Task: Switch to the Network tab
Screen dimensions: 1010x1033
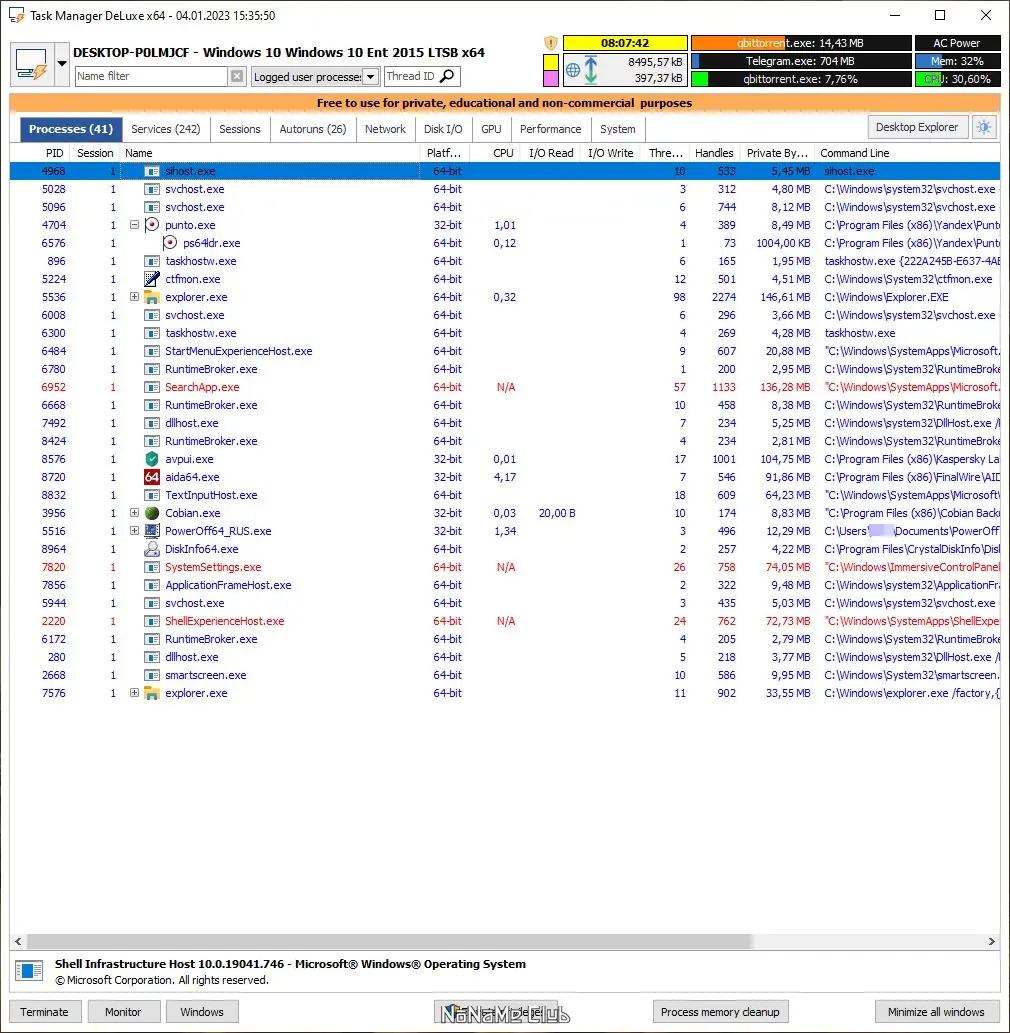Action: 385,129
